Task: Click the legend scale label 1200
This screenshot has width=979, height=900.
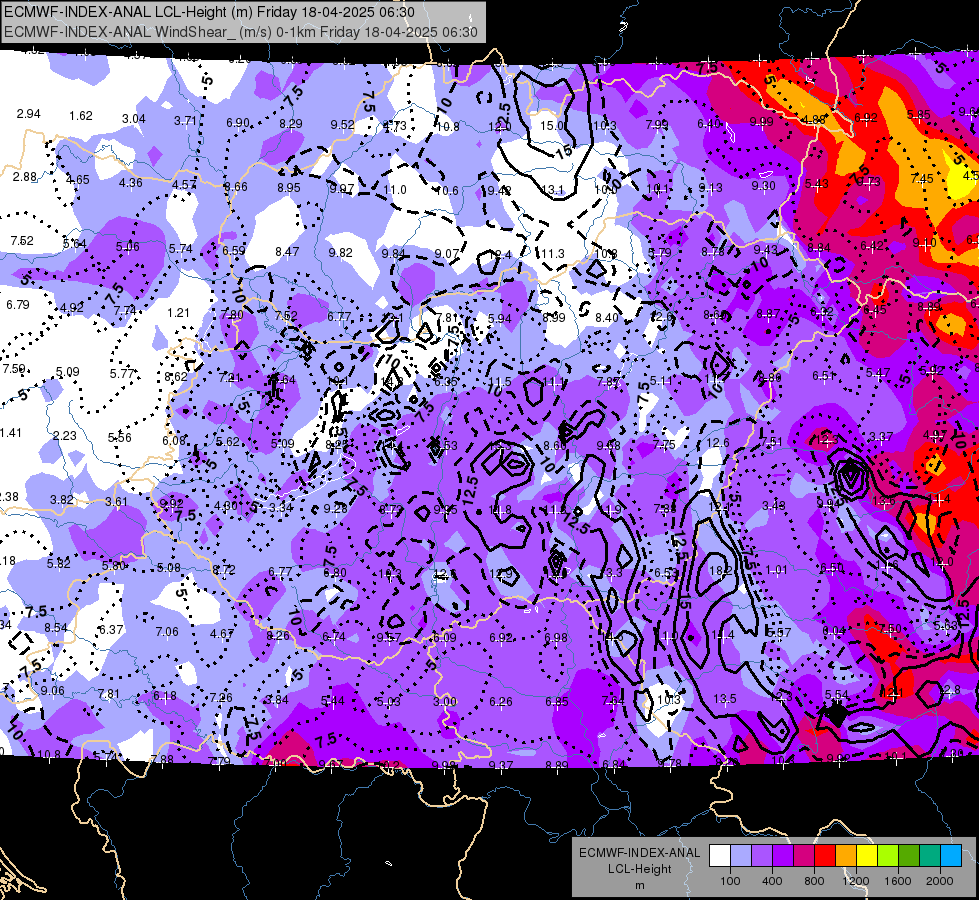Action: coord(855,881)
